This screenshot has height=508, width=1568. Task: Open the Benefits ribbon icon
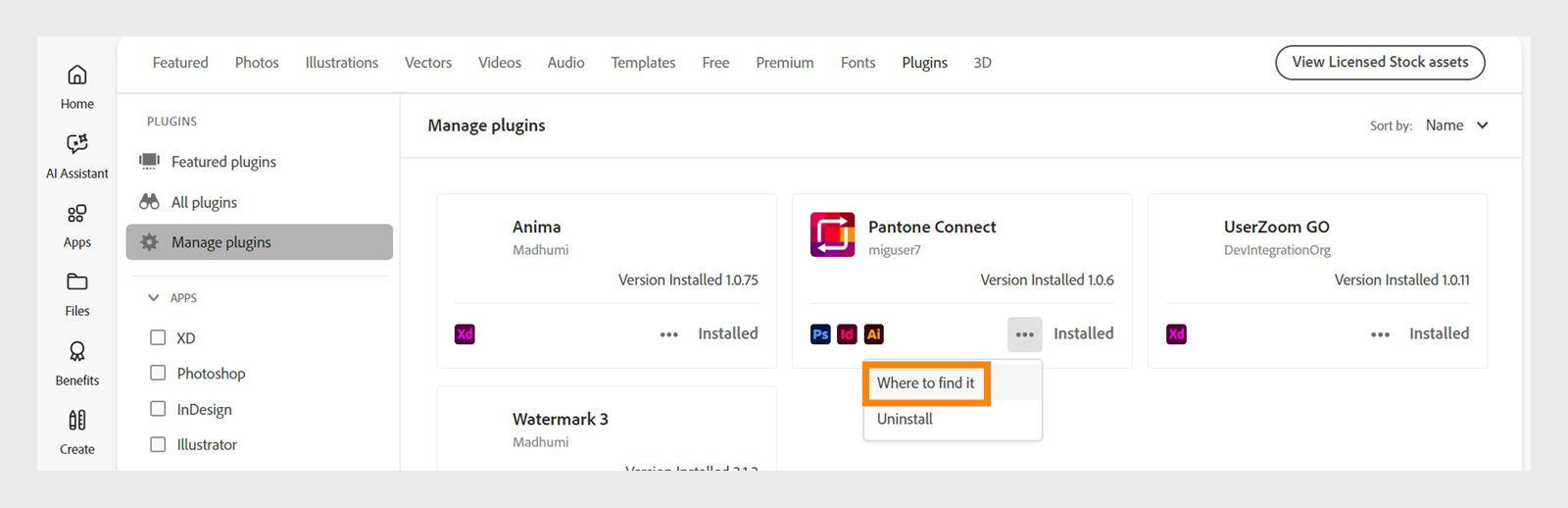(77, 351)
